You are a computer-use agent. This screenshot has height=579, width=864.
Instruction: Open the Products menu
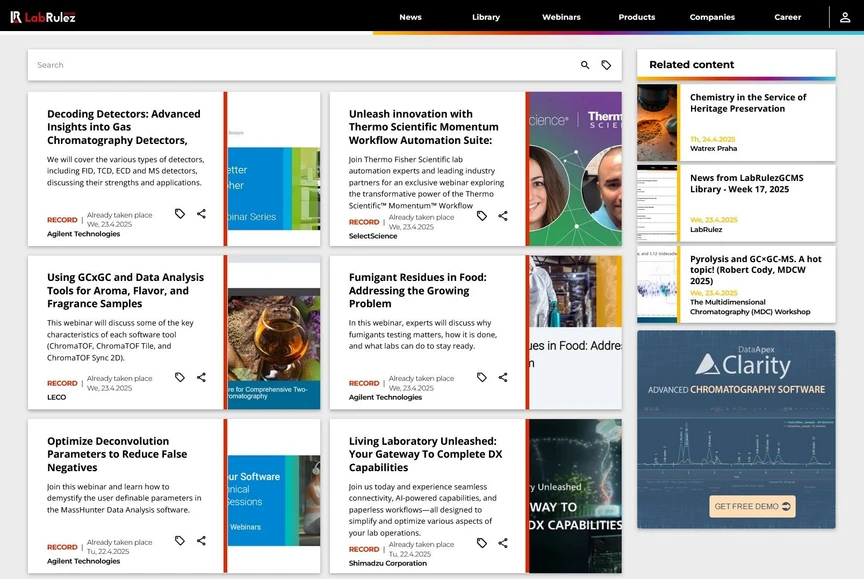click(x=637, y=17)
